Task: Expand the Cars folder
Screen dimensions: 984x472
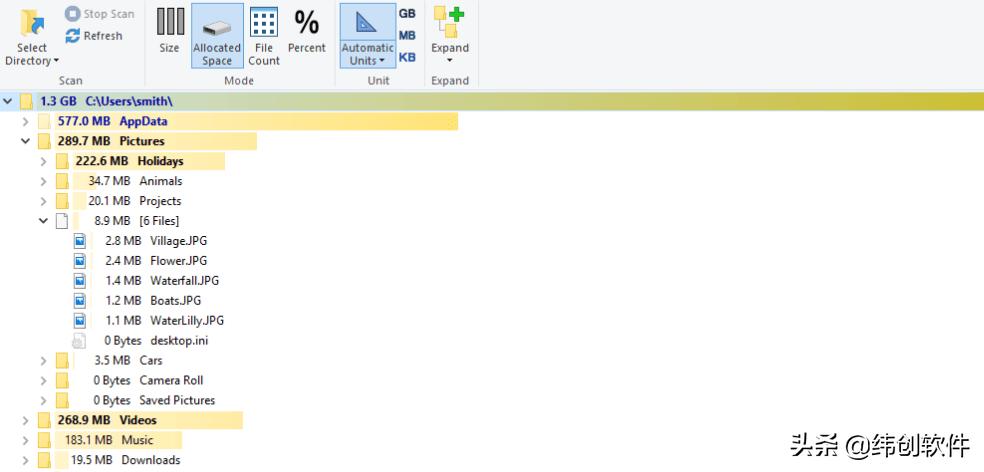Action: [43, 361]
